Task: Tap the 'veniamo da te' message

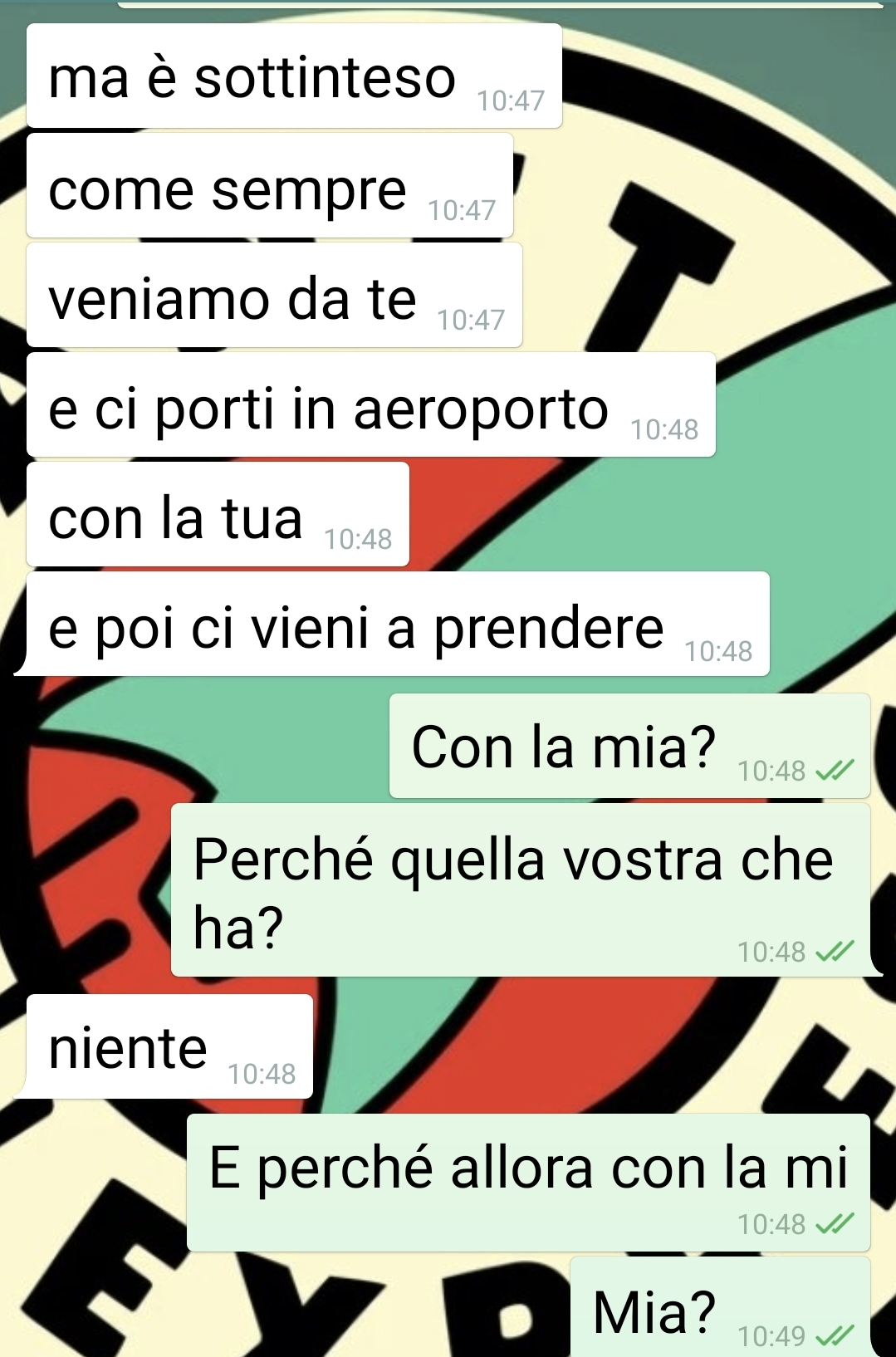Action: (x=274, y=295)
